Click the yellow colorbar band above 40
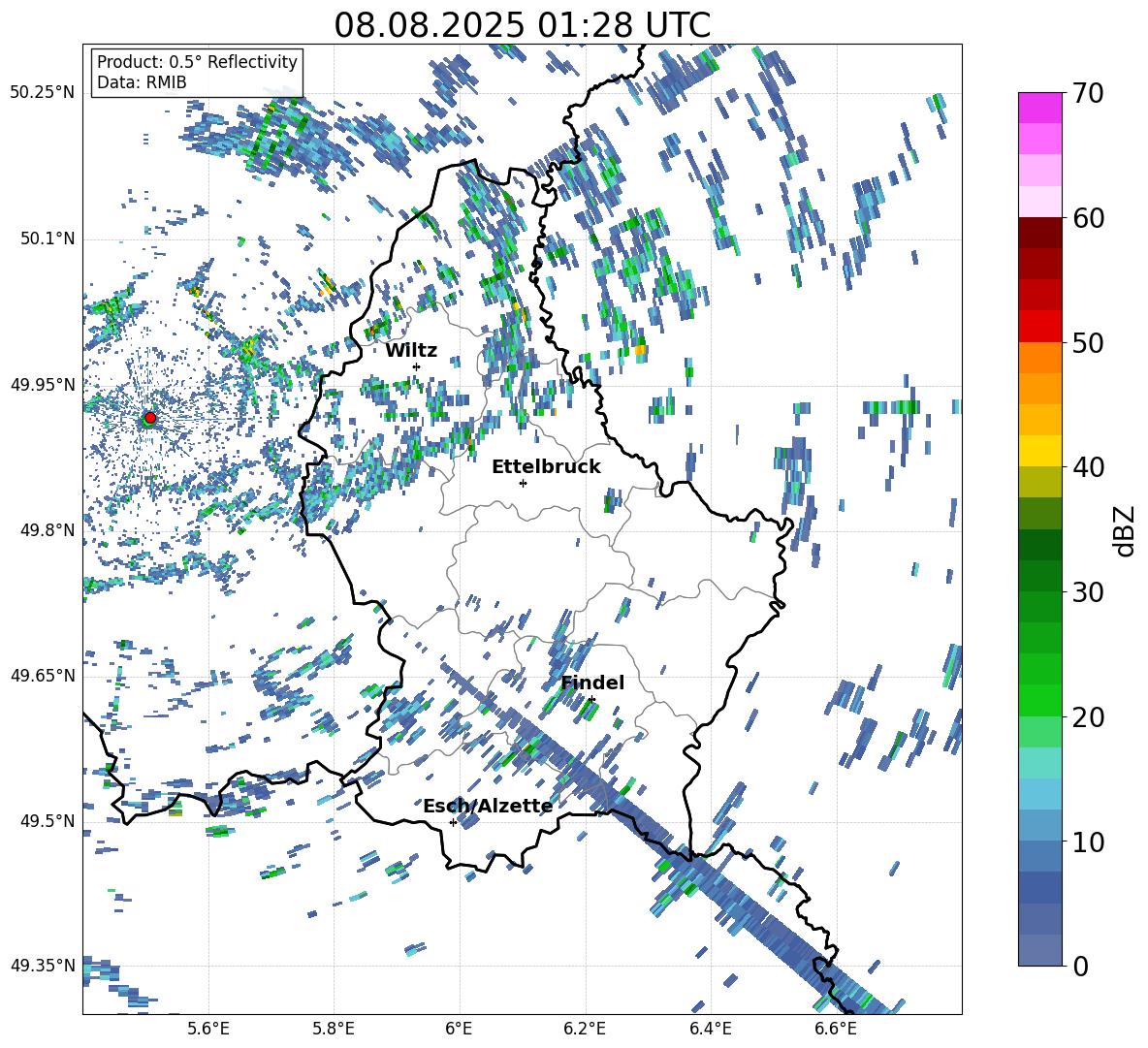 click(x=1039, y=451)
